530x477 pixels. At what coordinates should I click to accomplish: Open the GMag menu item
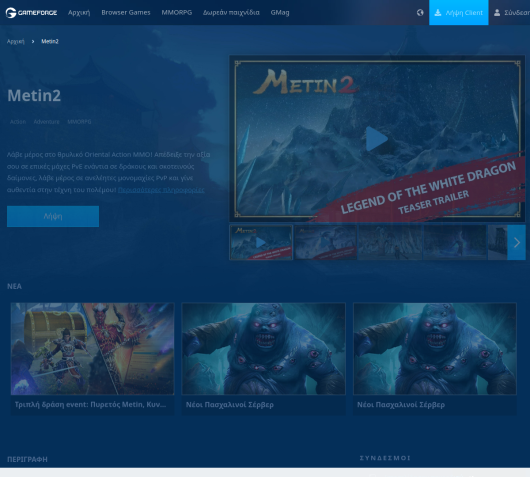click(280, 13)
